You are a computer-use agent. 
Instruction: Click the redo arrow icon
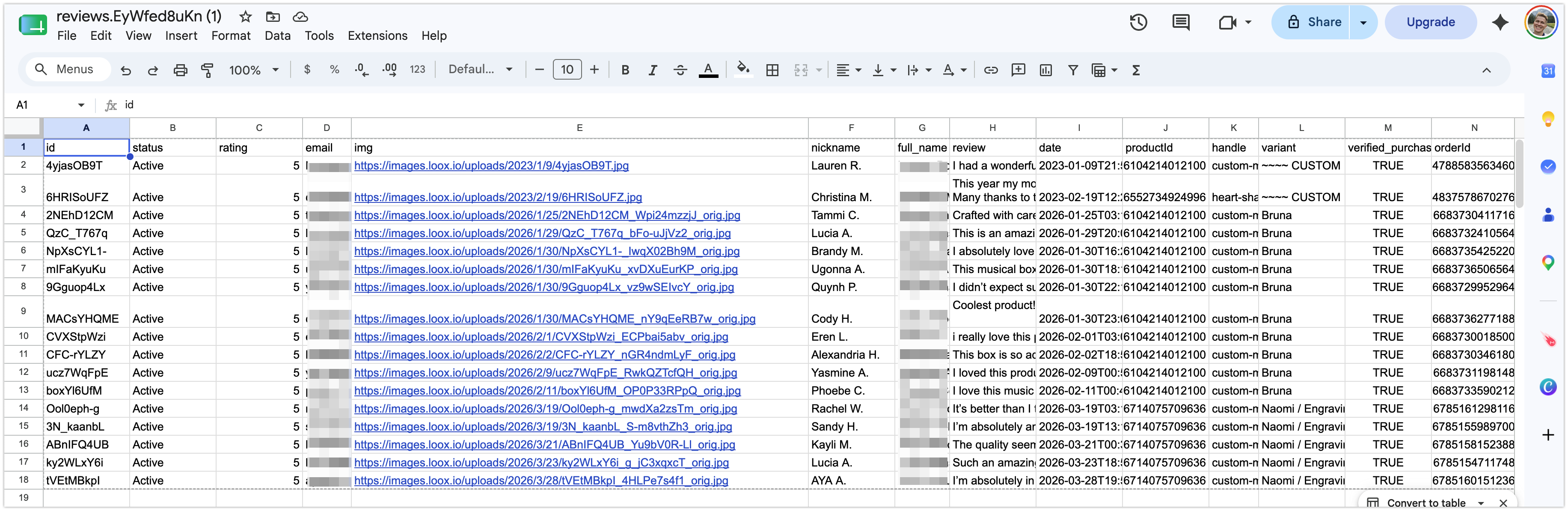153,70
